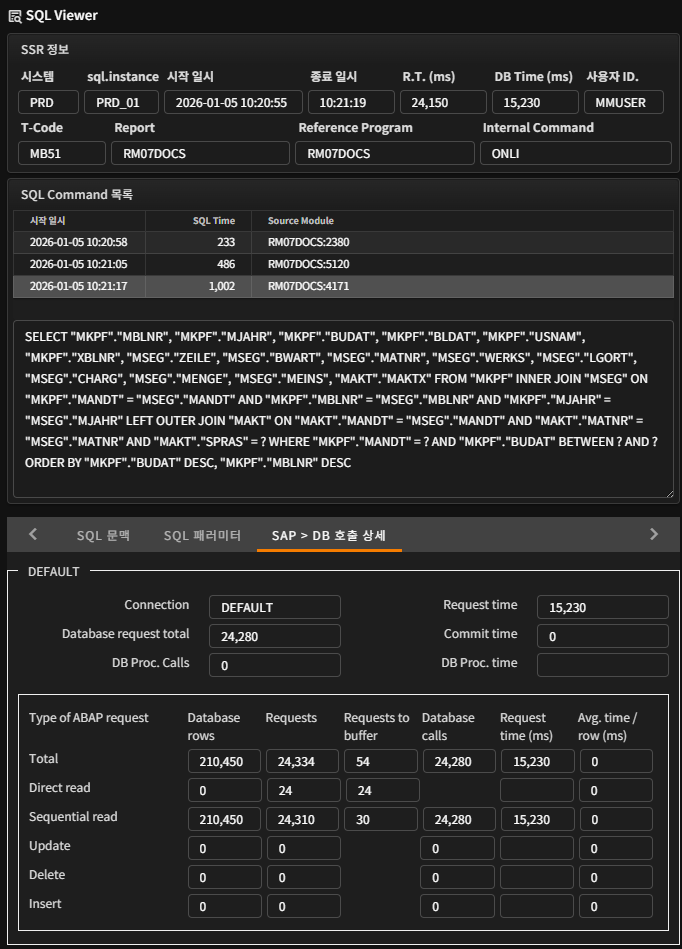682x949 pixels.
Task: Sort by SQL Time column header
Action: coord(198,221)
